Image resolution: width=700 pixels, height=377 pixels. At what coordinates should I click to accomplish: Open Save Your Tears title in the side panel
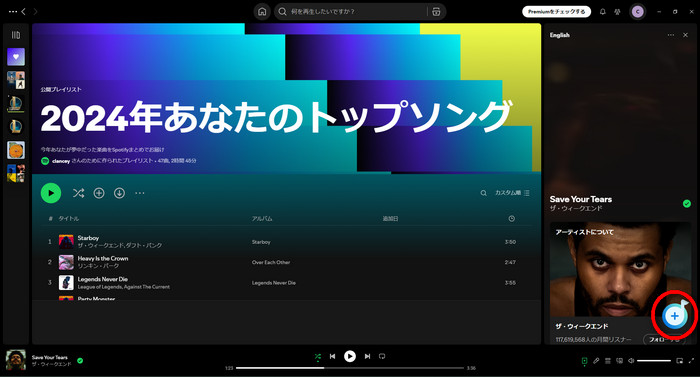[x=581, y=199]
